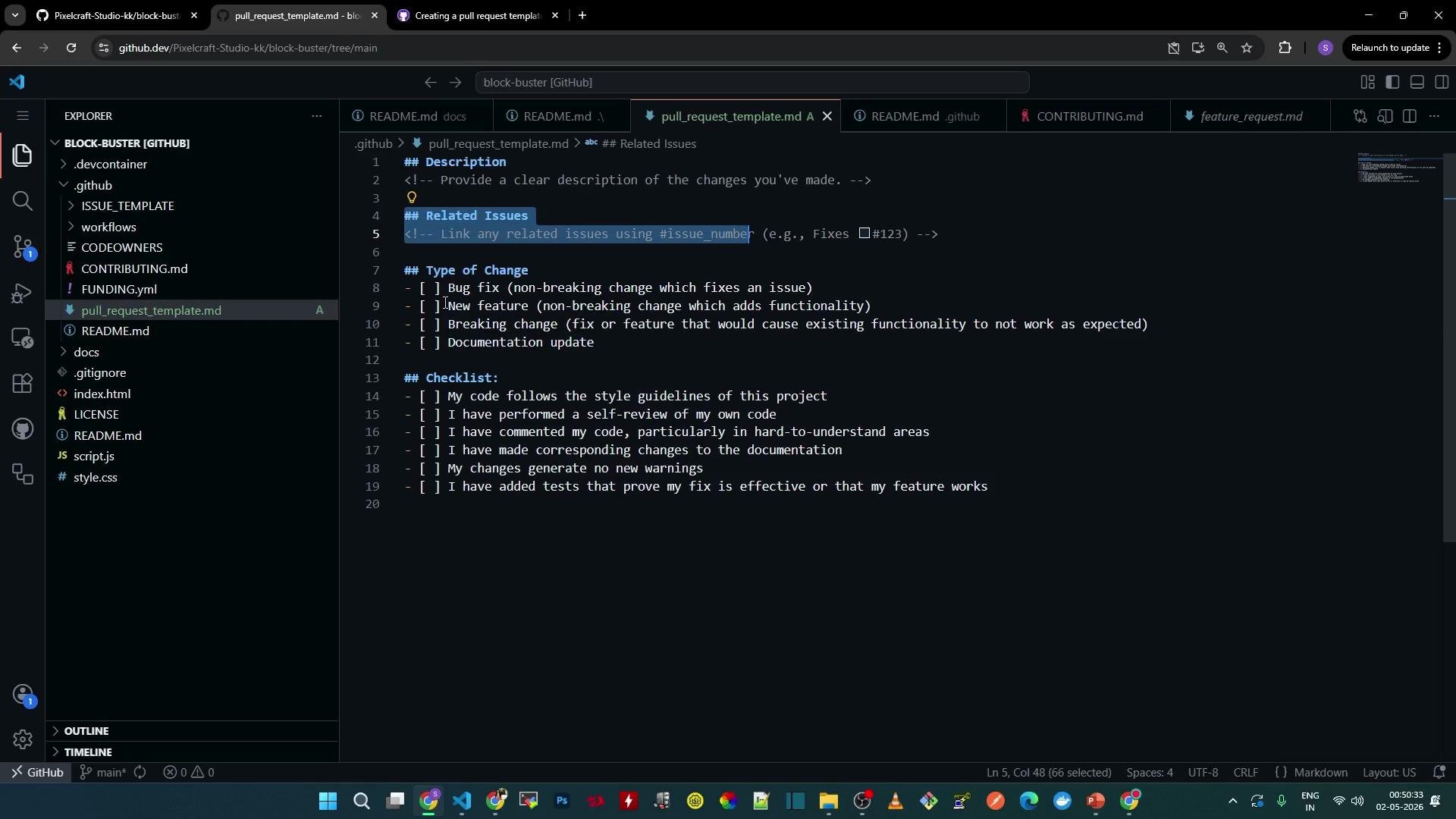Click the GitHub remote indicator in status bar
The height and width of the screenshot is (819, 1456).
(x=36, y=773)
